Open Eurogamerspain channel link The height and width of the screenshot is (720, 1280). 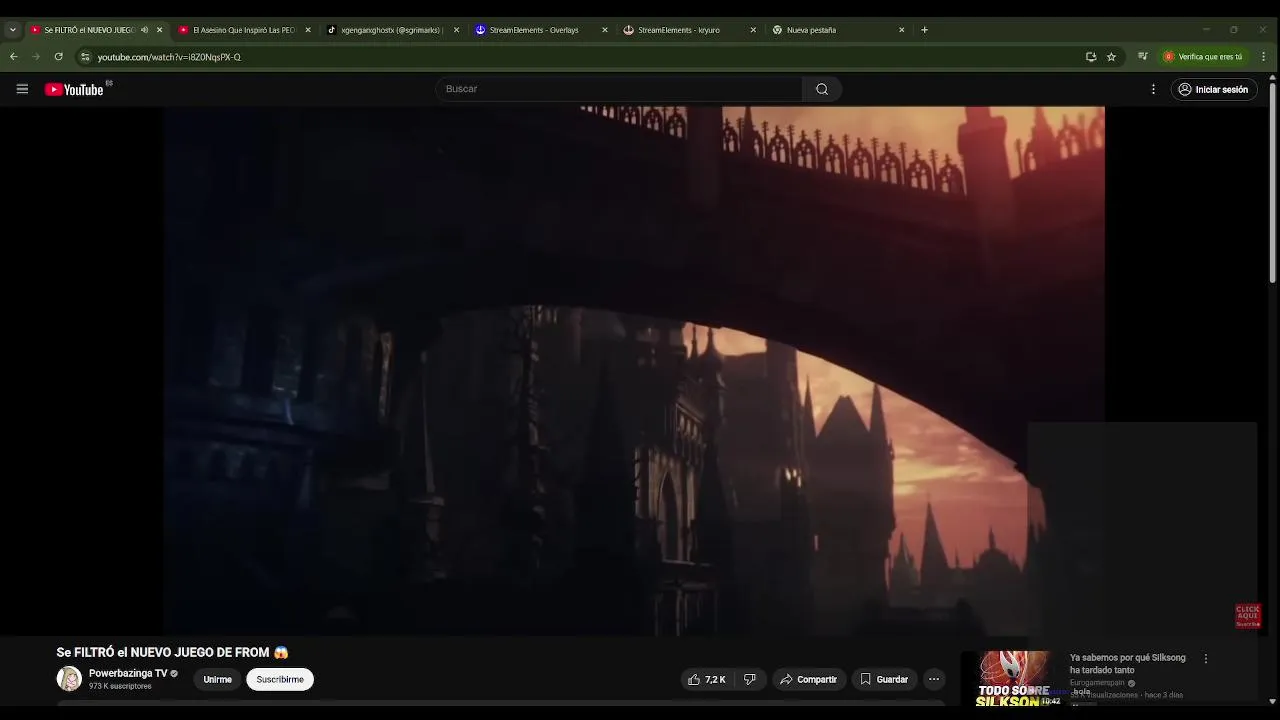[1097, 683]
